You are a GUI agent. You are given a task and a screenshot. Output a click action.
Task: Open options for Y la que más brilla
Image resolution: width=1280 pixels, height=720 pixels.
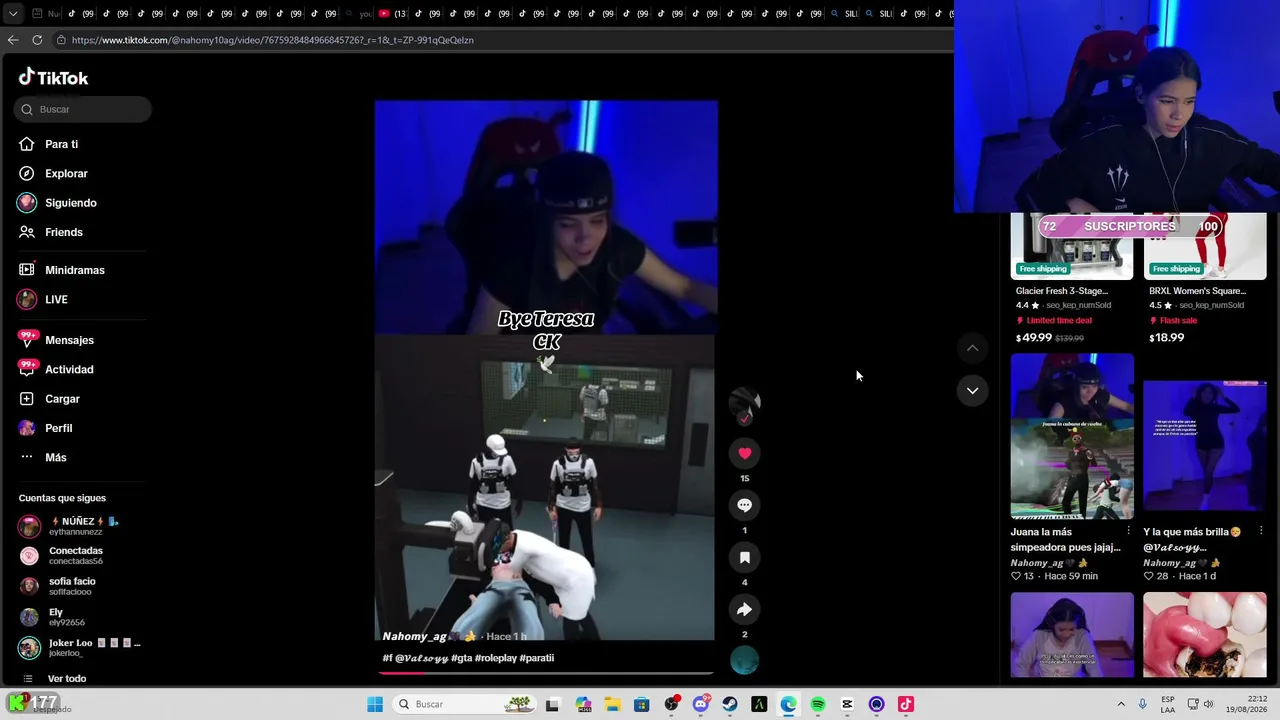click(1261, 531)
